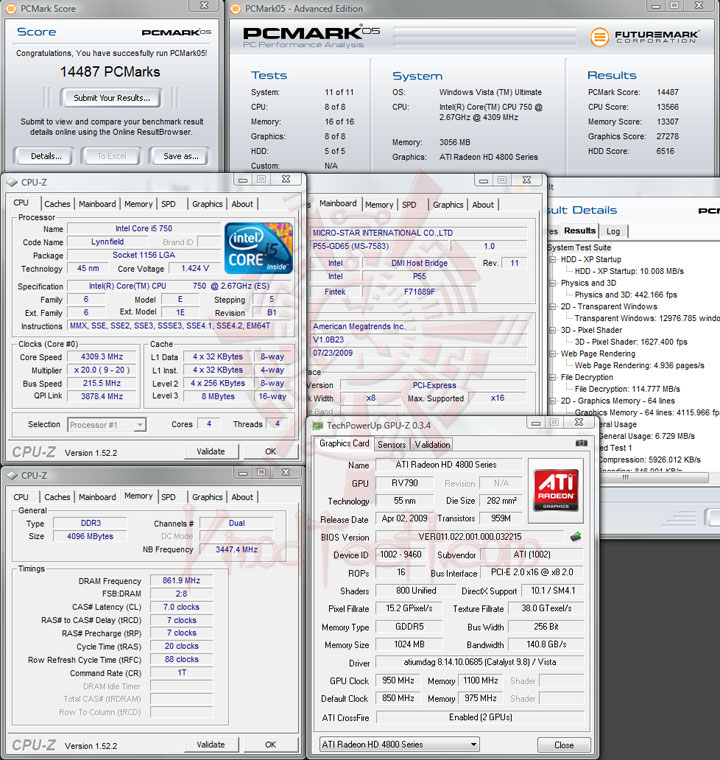
Task: Click the To Excel button
Action: click(x=112, y=156)
